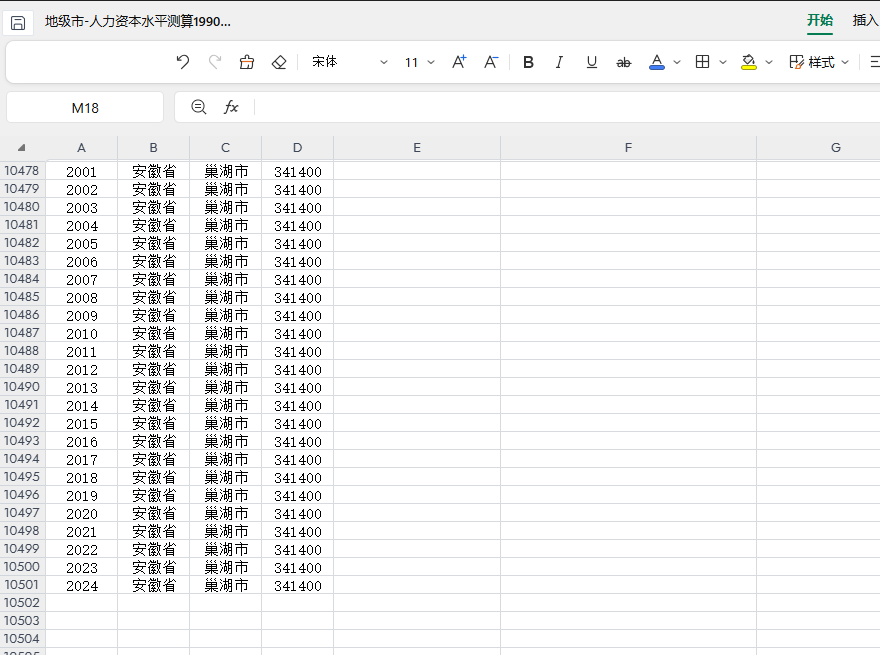Toggle strikethrough formatting
Screen dimensions: 880x655
[624, 62]
